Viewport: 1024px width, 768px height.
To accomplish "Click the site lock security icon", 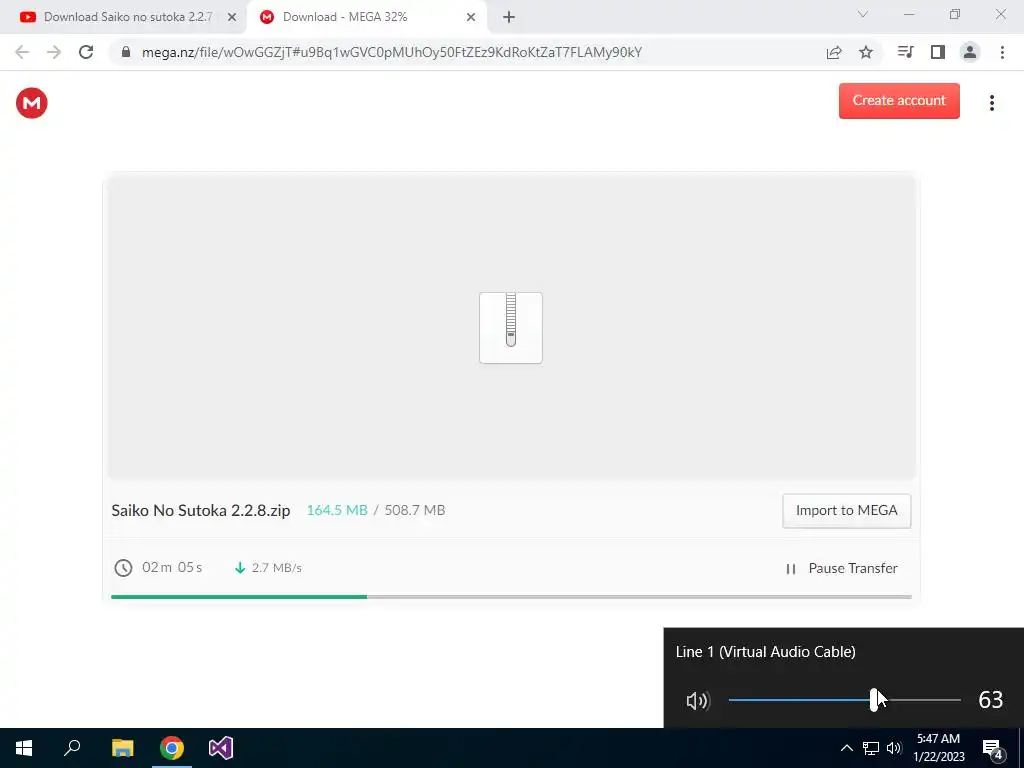I will [x=127, y=52].
